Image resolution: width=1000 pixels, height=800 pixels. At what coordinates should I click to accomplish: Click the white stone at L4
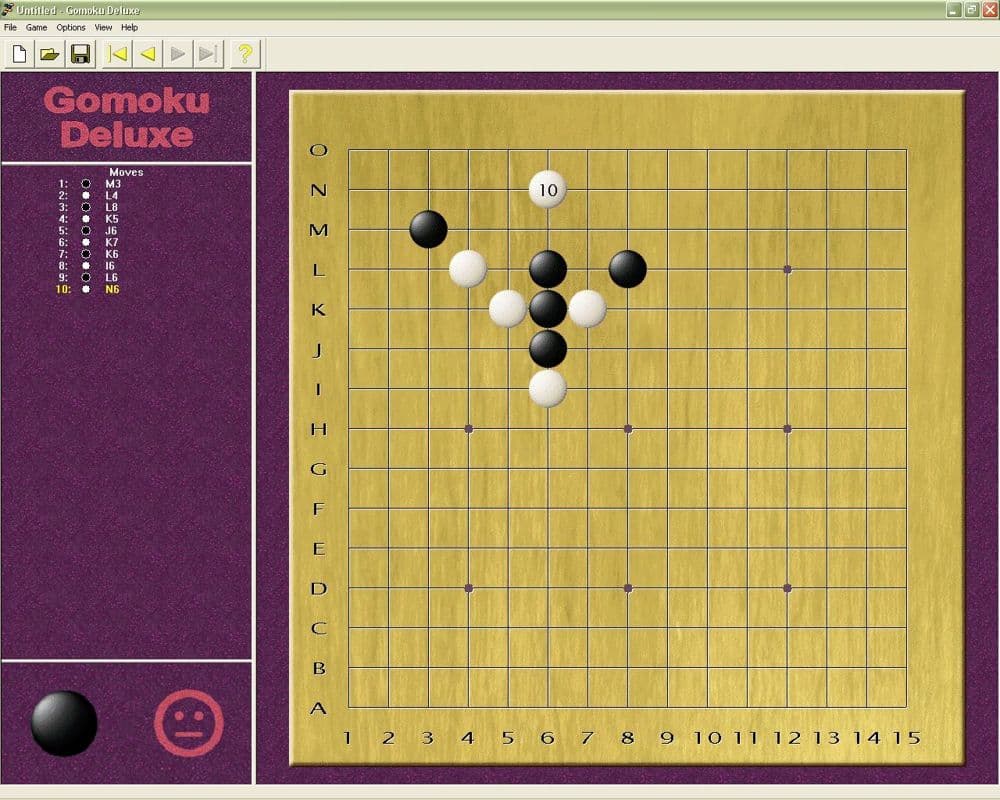coord(468,269)
